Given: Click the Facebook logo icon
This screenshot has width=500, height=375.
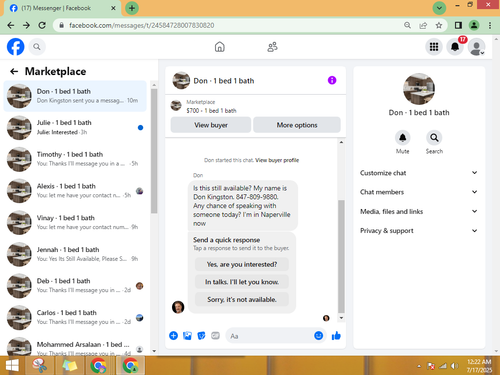Looking at the screenshot, I should coord(15,47).
